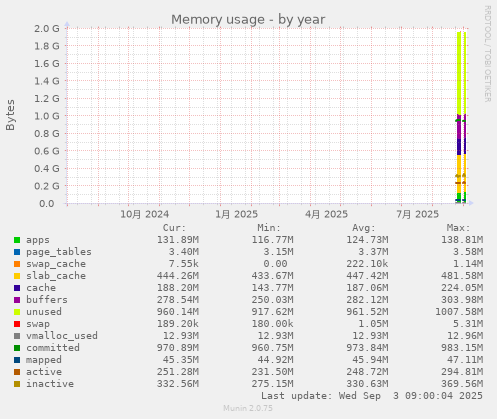Click the 'Avg:' column header

click(x=364, y=228)
